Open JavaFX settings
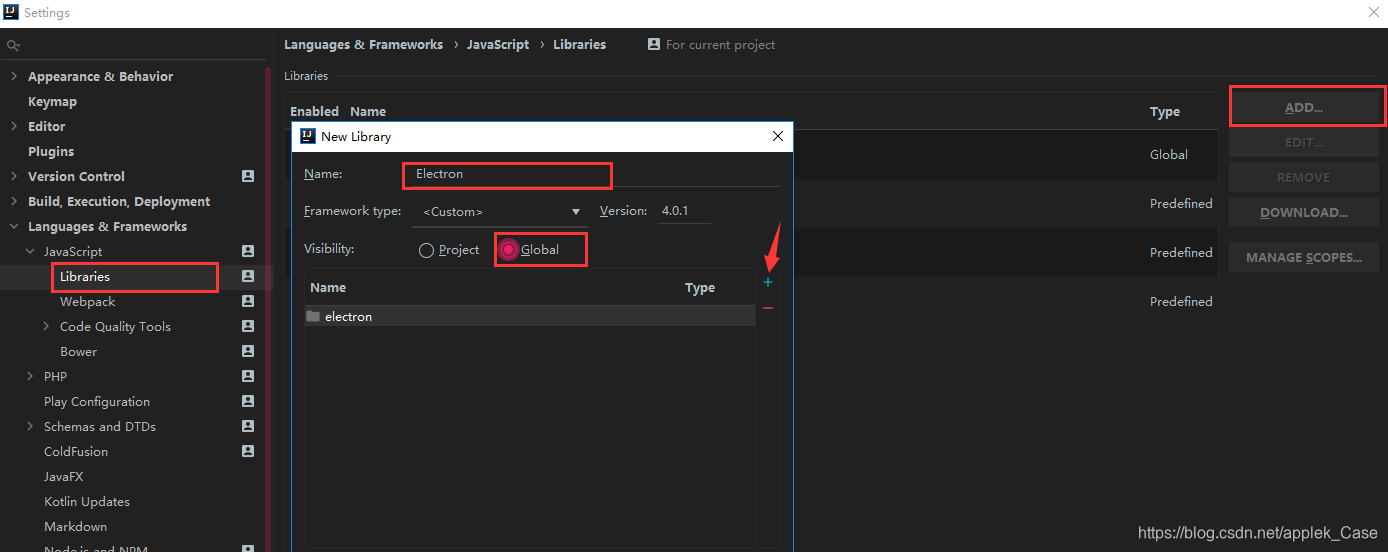Screen dimensions: 1388x552 64,476
